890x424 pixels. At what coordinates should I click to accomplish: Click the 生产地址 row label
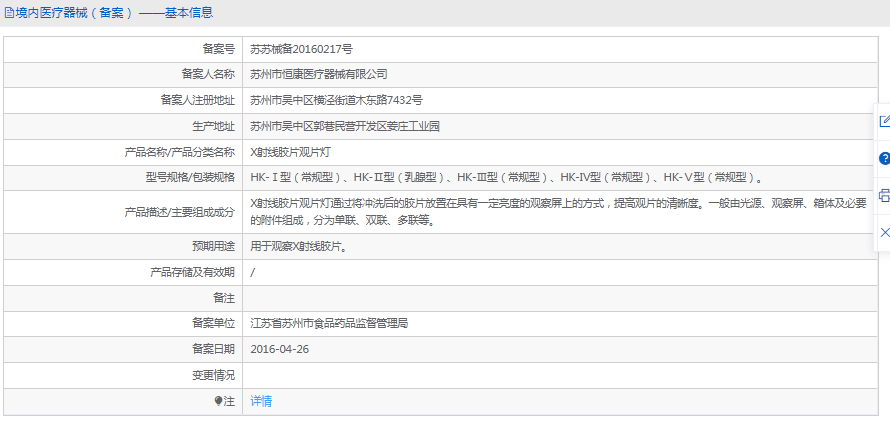point(213,127)
